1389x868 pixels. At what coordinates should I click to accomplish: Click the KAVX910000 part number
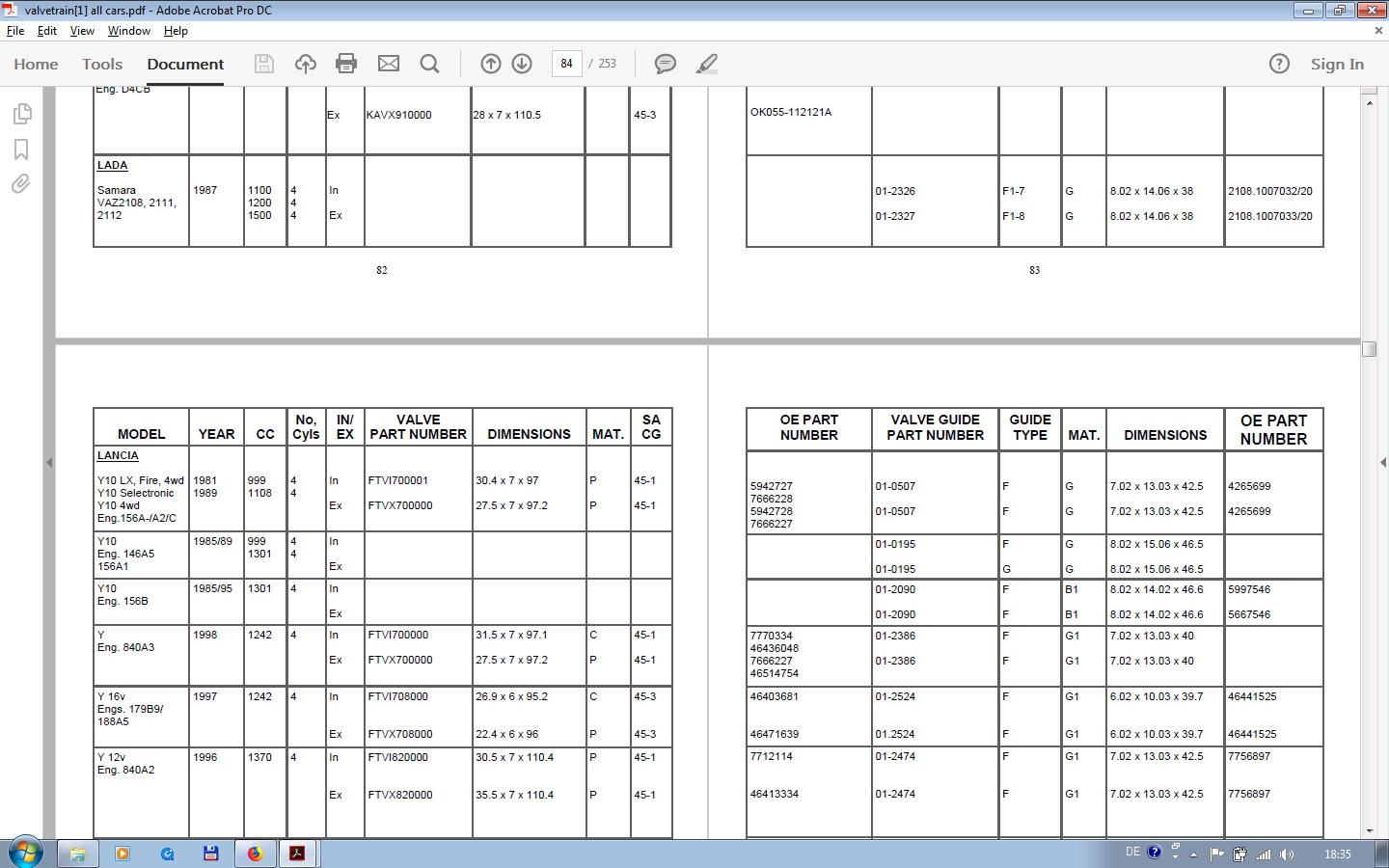pyautogui.click(x=398, y=115)
